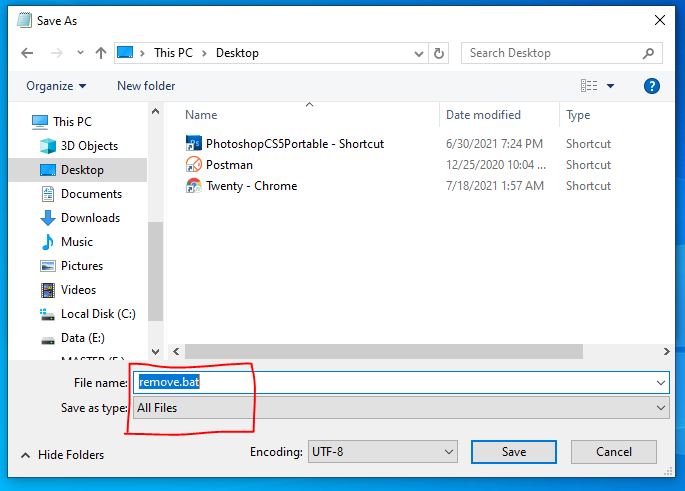The width and height of the screenshot is (685, 491).
Task: Click the 7/18/2021 1:57 AM date cell
Action: pos(495,186)
